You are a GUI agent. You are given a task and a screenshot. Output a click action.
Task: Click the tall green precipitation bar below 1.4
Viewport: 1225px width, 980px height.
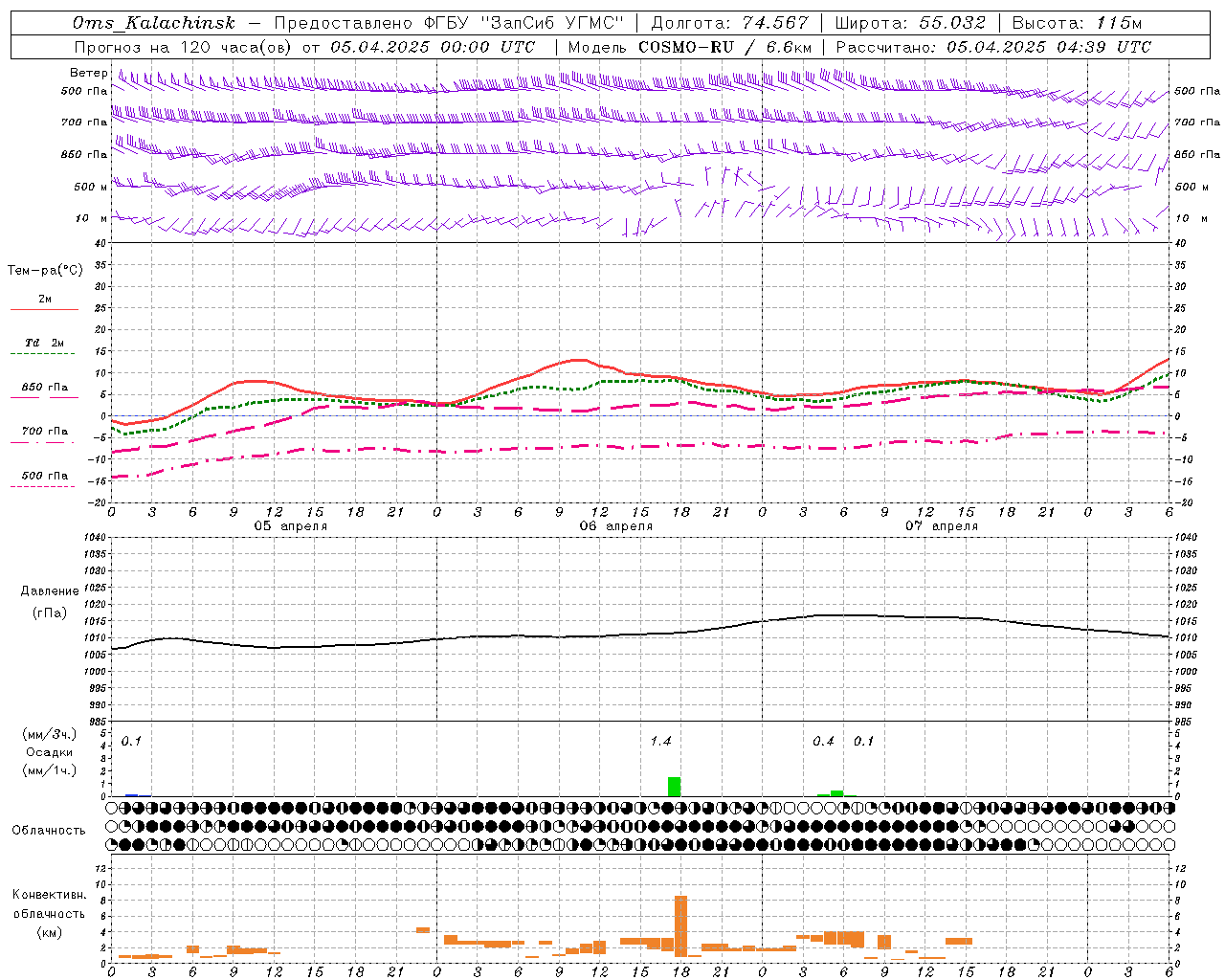pos(675,787)
